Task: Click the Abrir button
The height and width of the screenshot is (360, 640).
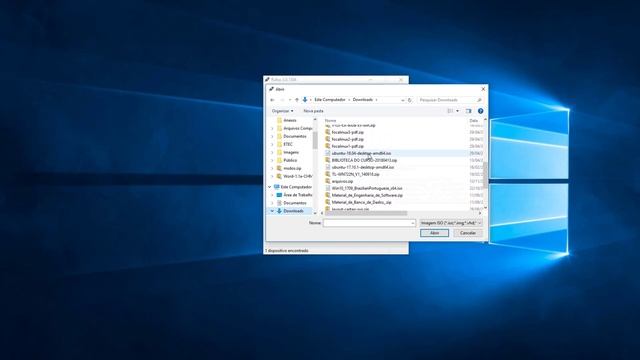Action: (434, 233)
